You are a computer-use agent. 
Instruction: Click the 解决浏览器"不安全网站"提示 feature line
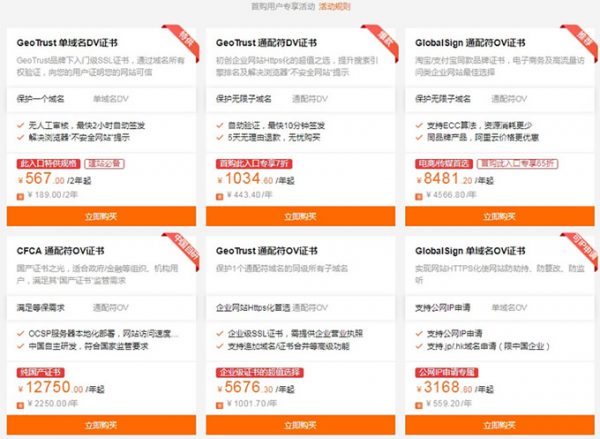tap(79, 137)
